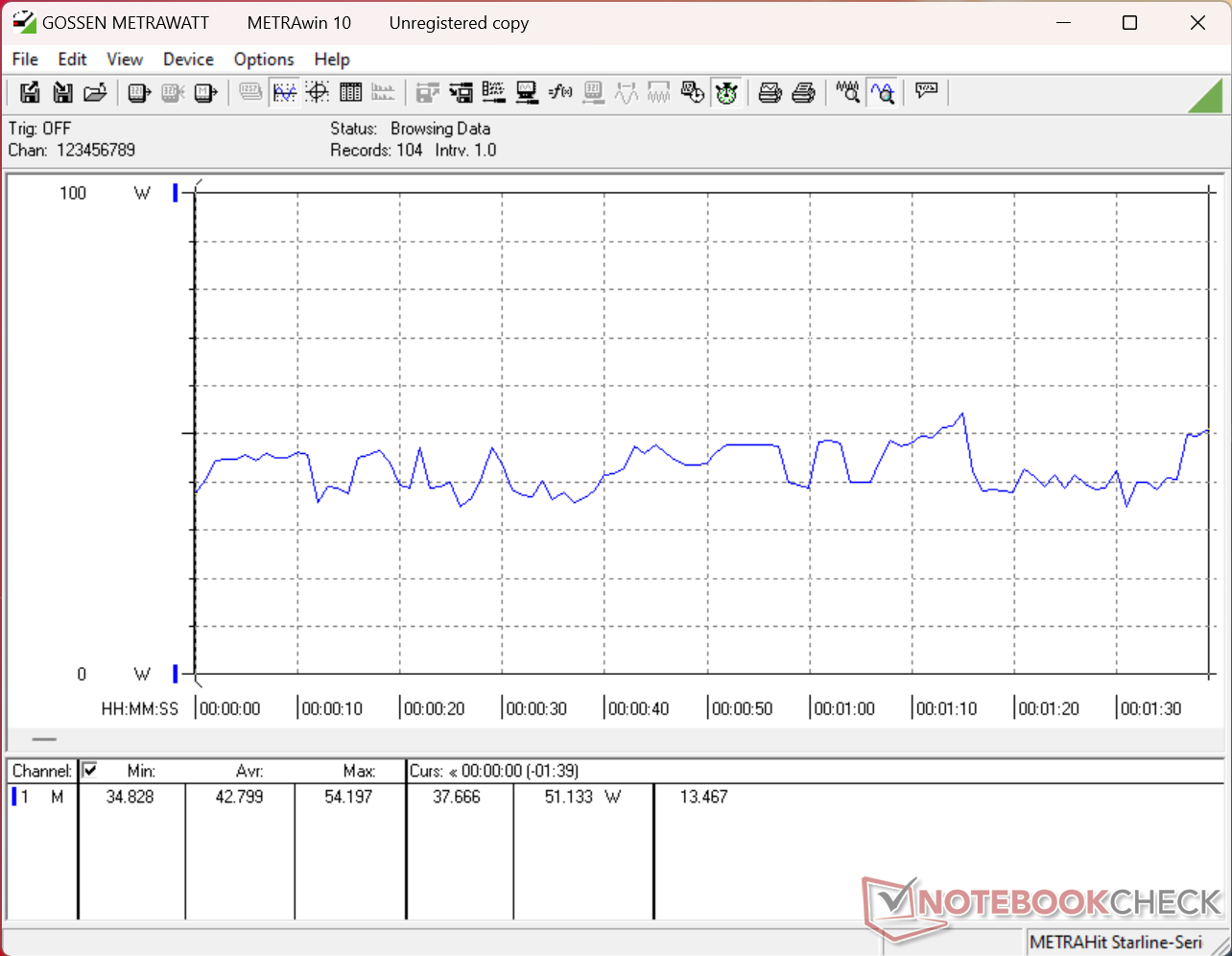Viewport: 1232px width, 956px height.
Task: Click the 00:00:50 time axis label
Action: pos(742,709)
